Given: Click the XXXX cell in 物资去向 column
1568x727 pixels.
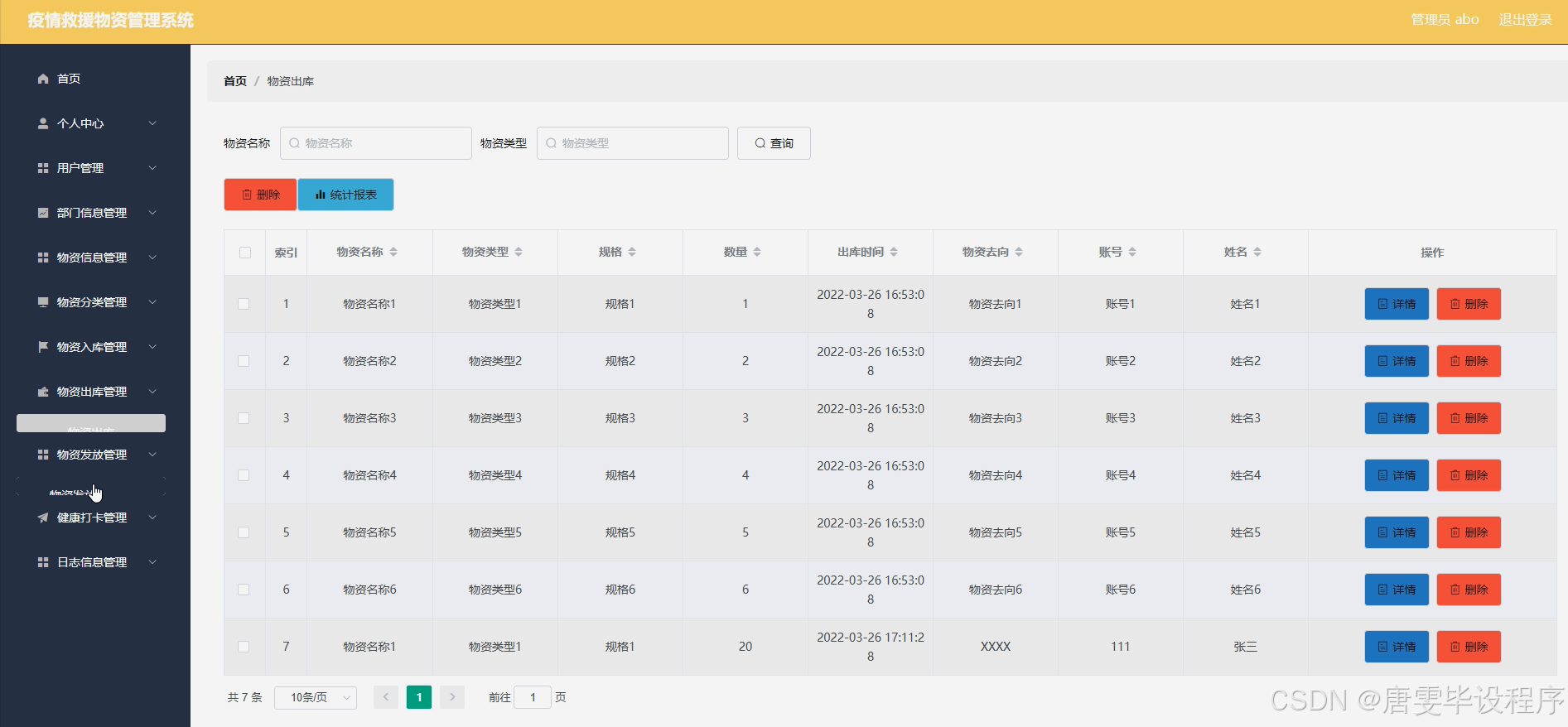Looking at the screenshot, I should pyautogui.click(x=996, y=647).
